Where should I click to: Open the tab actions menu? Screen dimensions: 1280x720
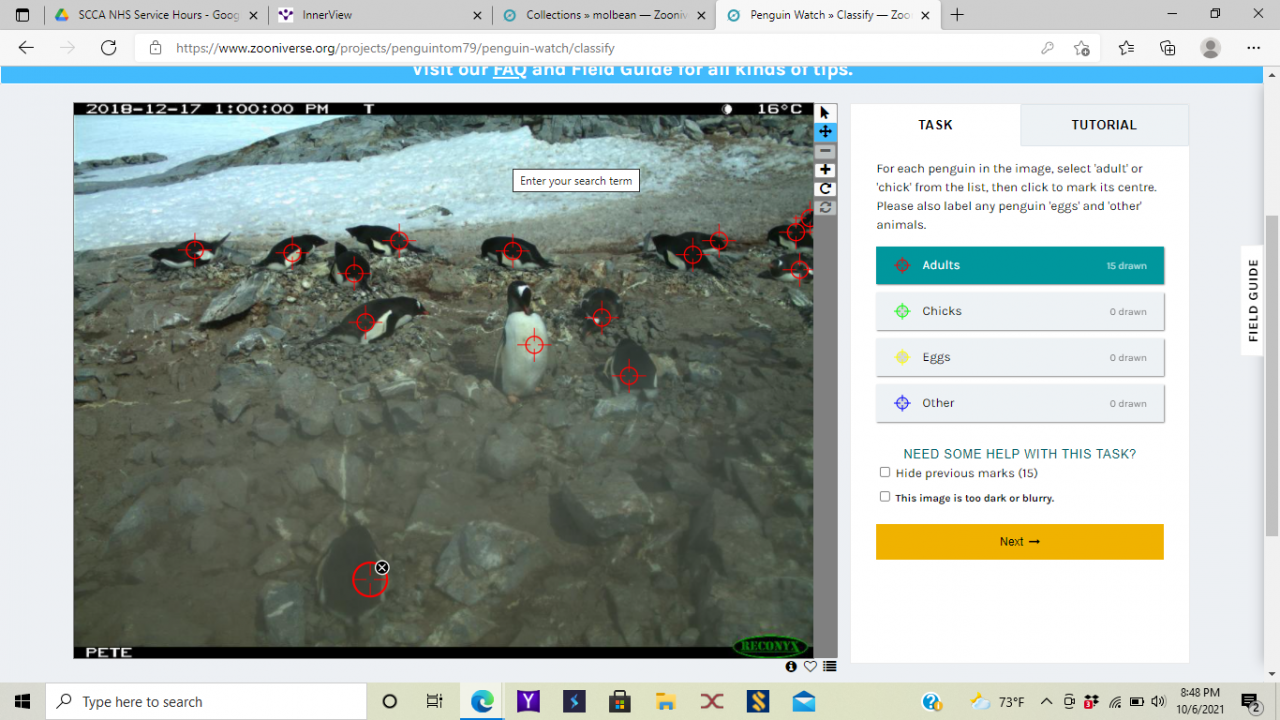tap(22, 15)
